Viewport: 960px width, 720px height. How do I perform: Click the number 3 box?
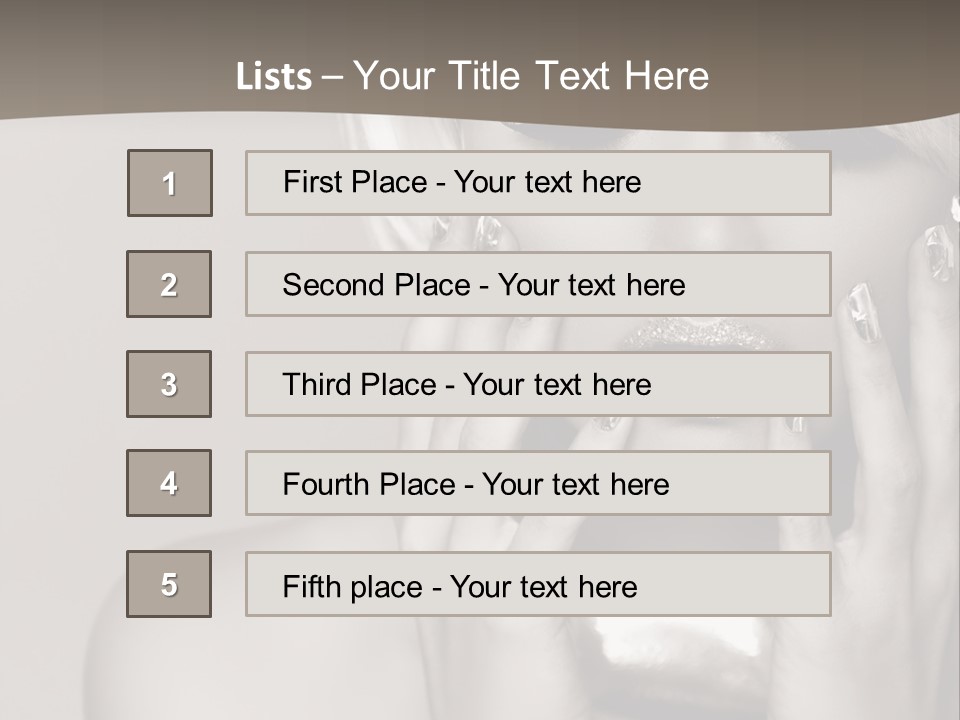point(169,384)
